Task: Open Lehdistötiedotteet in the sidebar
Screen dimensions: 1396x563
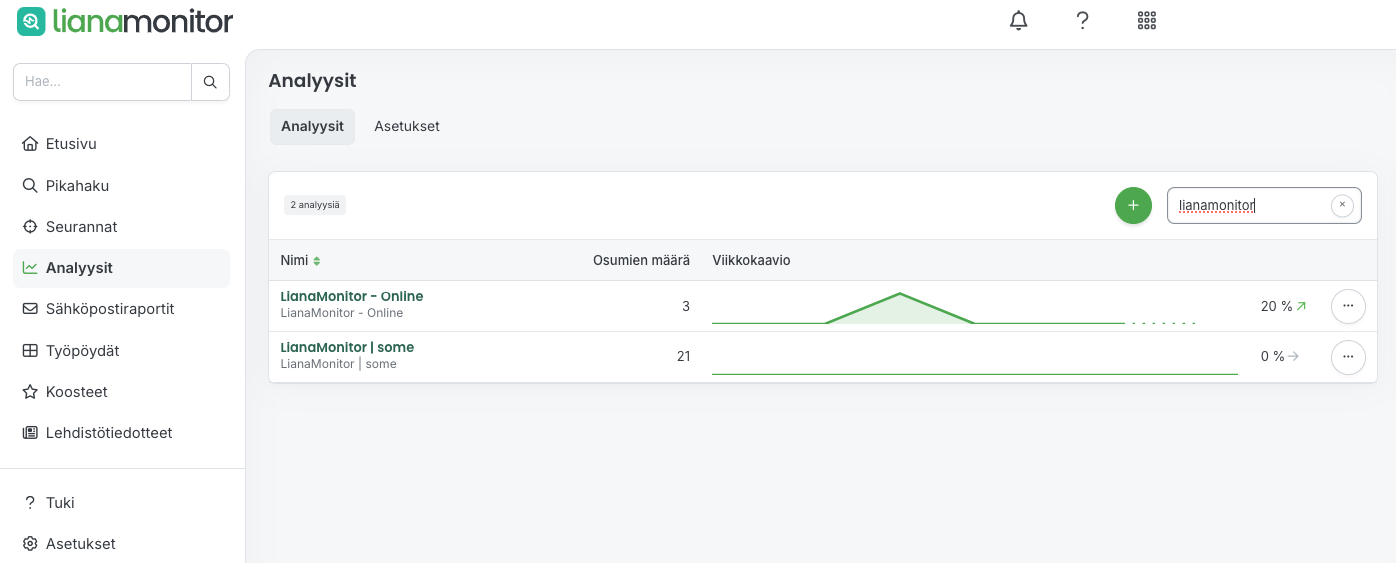Action: [121, 433]
